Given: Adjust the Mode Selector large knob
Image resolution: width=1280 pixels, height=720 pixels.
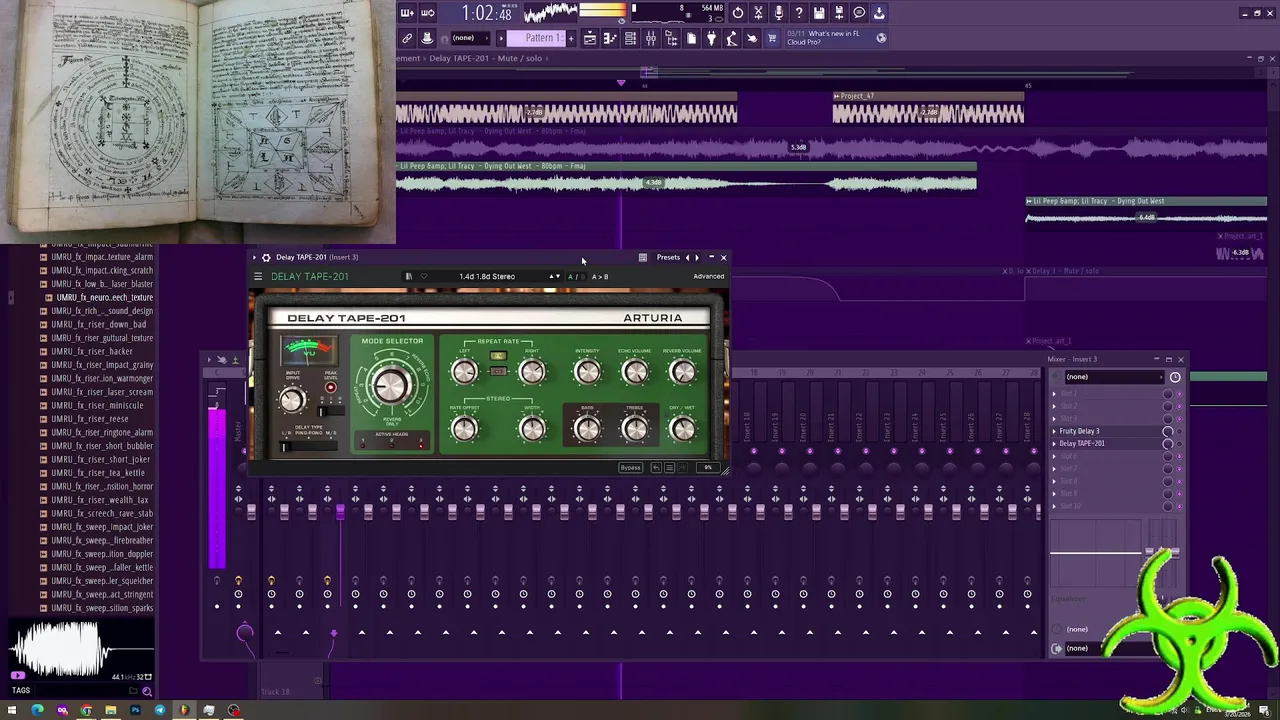Looking at the screenshot, I should 391,386.
